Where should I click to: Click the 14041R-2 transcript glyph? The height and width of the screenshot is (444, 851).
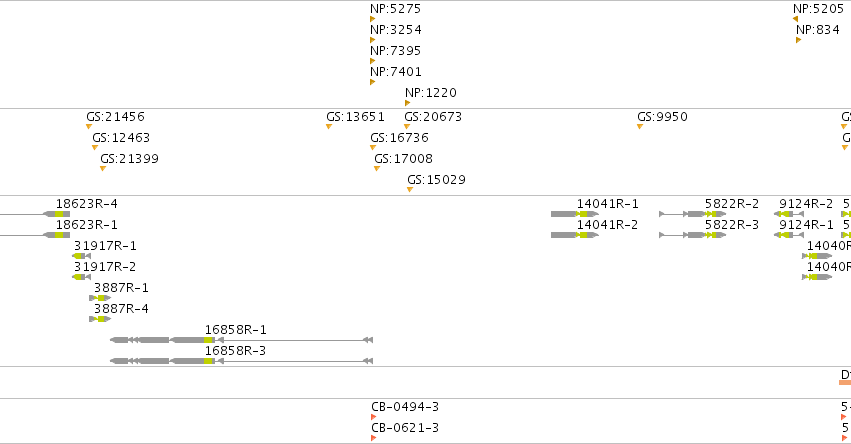point(575,235)
